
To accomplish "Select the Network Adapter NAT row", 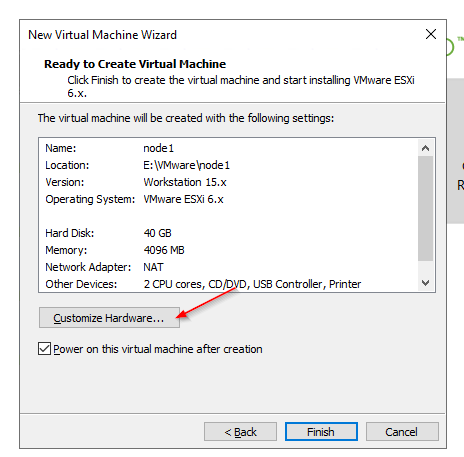I will [x=228, y=267].
